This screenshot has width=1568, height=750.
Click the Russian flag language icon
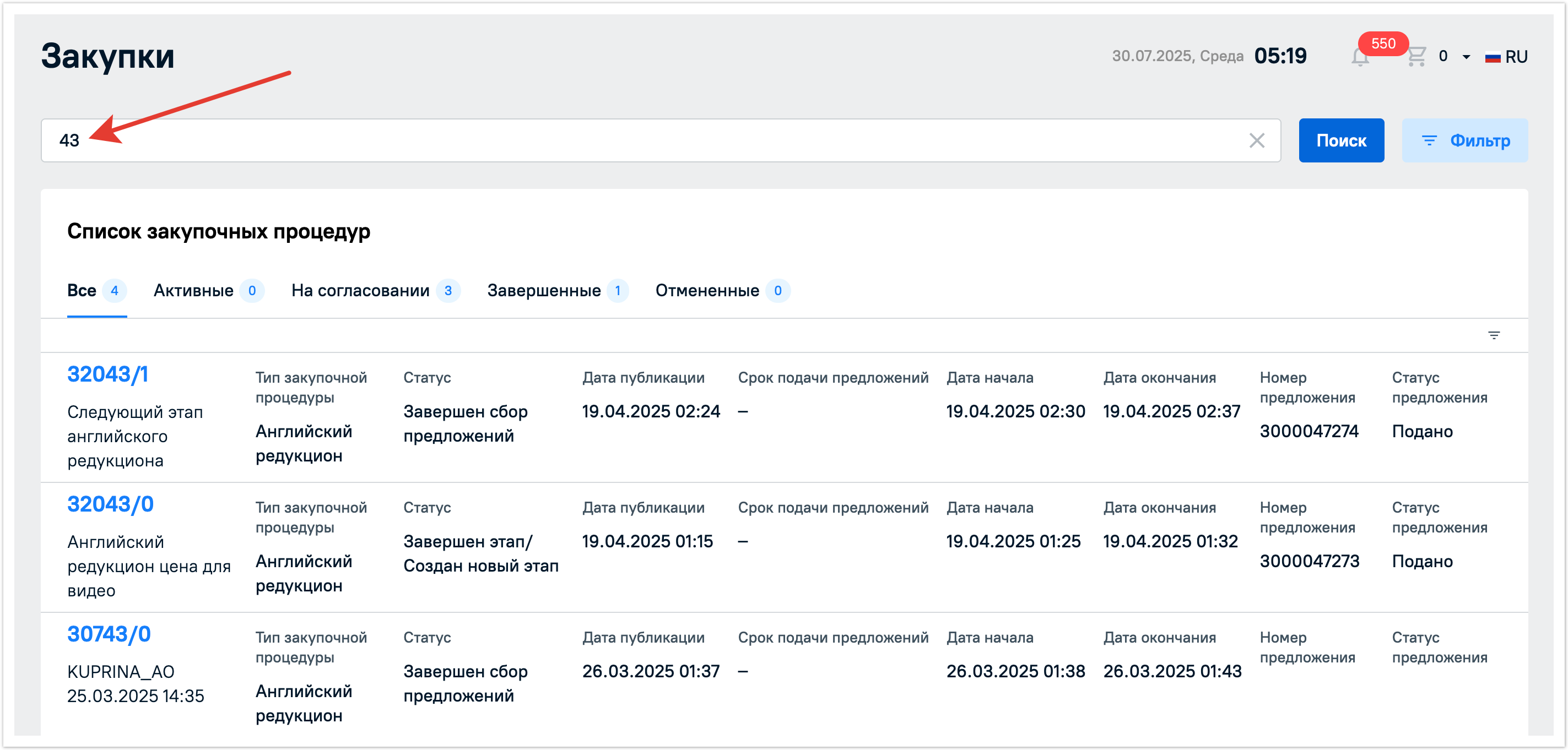coord(1493,58)
